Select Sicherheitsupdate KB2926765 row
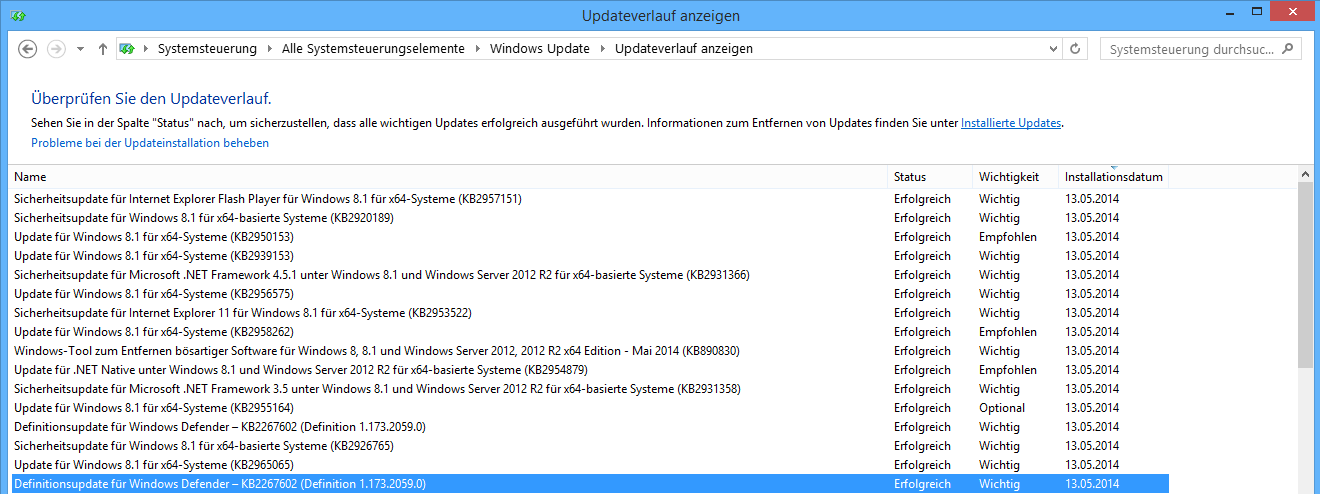 [589, 446]
